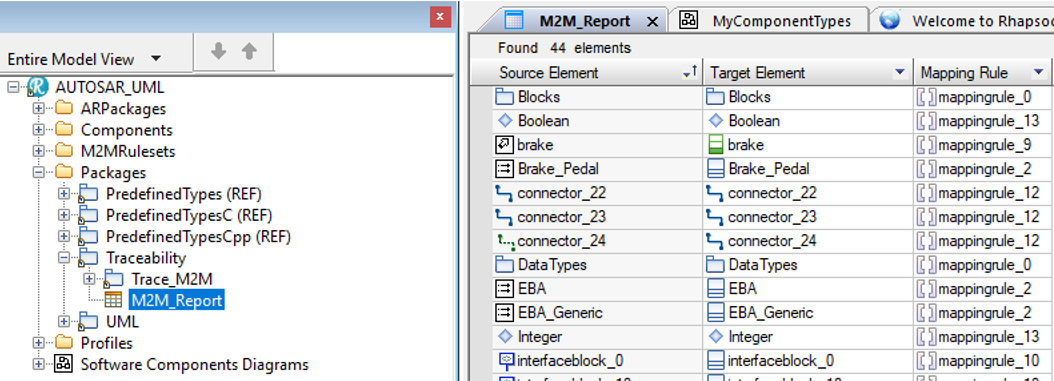Select the connector_23 target cell
The image size is (1054, 381).
tap(808, 216)
